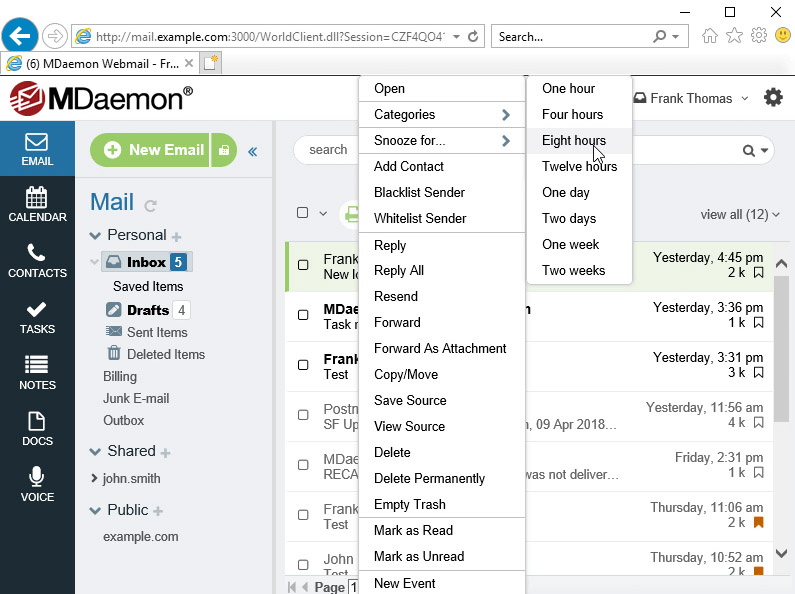Toggle flag on Yesterday 11:56 am message
The image size is (795, 594).
pyautogui.click(x=758, y=422)
